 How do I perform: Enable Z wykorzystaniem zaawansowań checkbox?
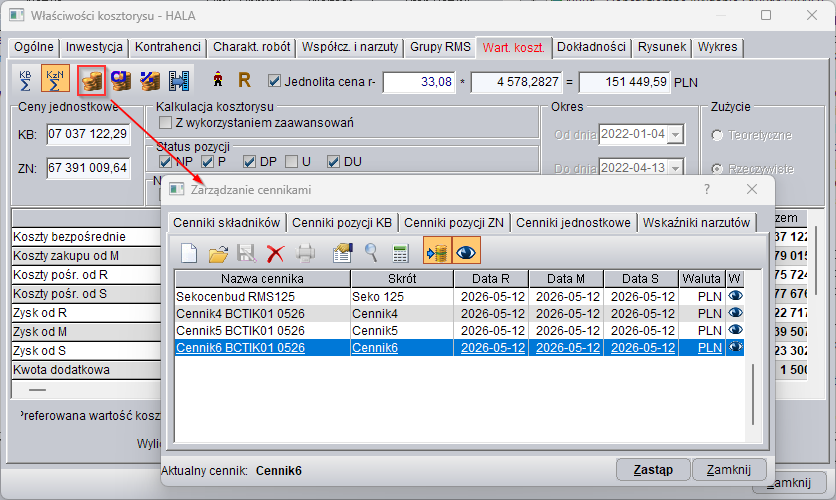pyautogui.click(x=165, y=123)
